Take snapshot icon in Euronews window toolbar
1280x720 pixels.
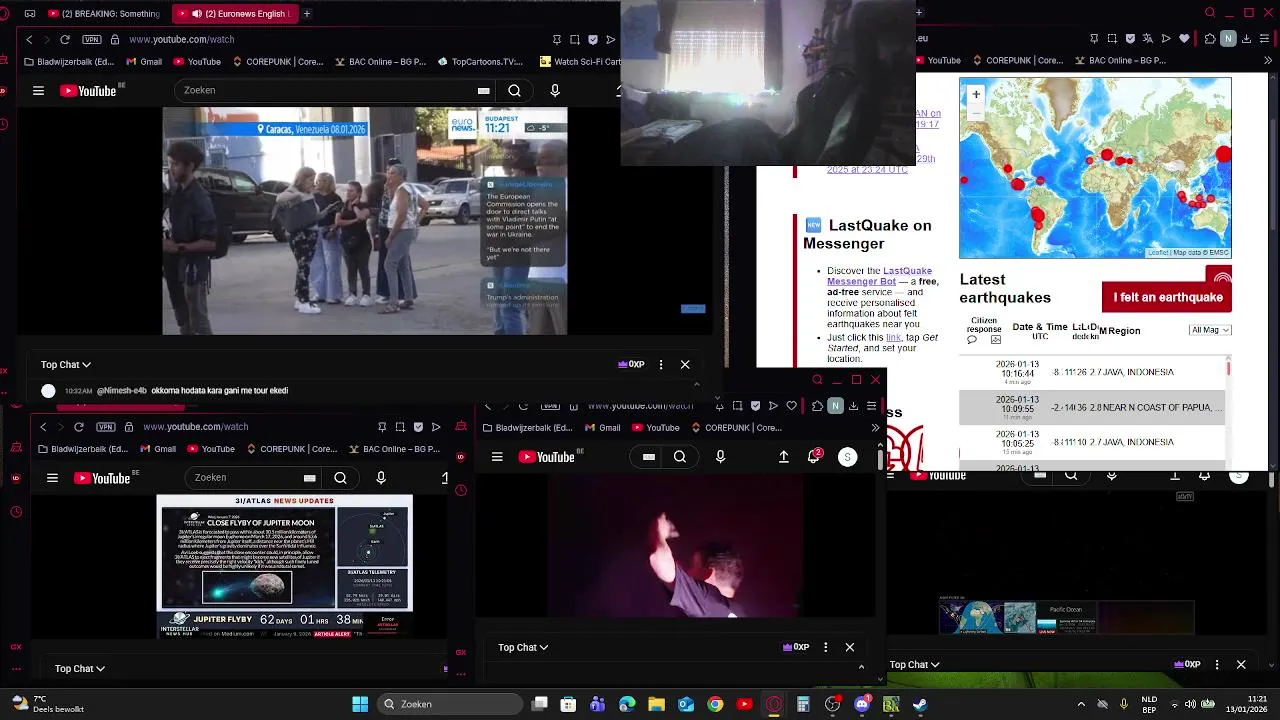pyautogui.click(x=575, y=39)
